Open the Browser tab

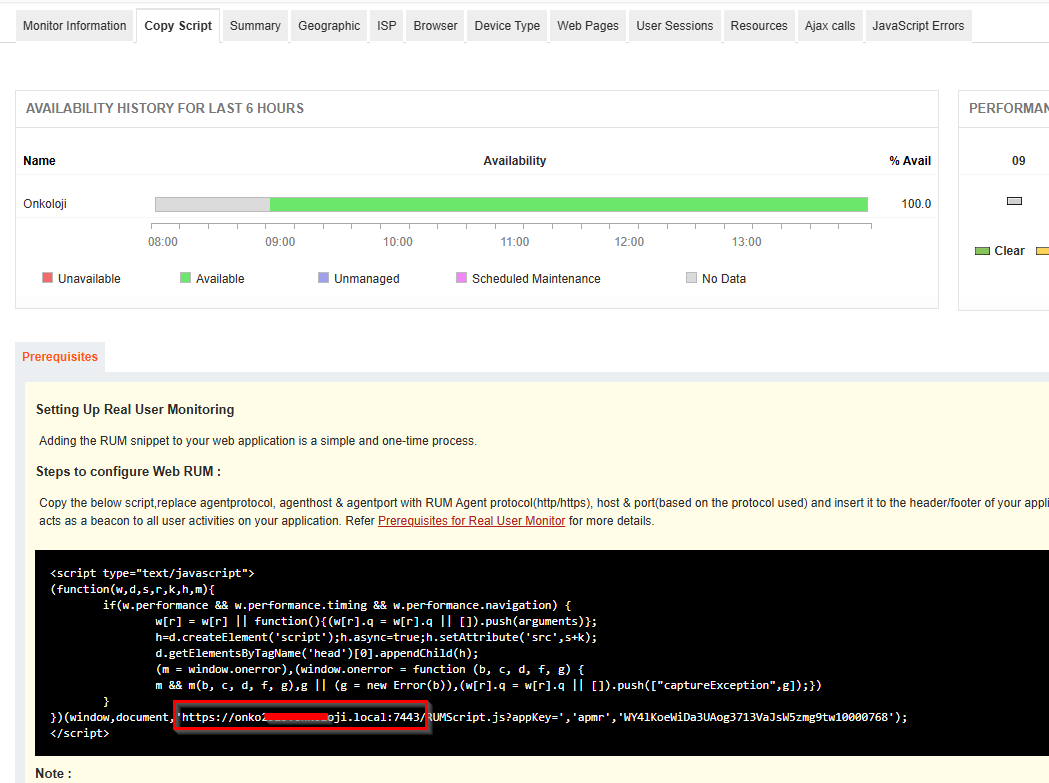click(436, 26)
